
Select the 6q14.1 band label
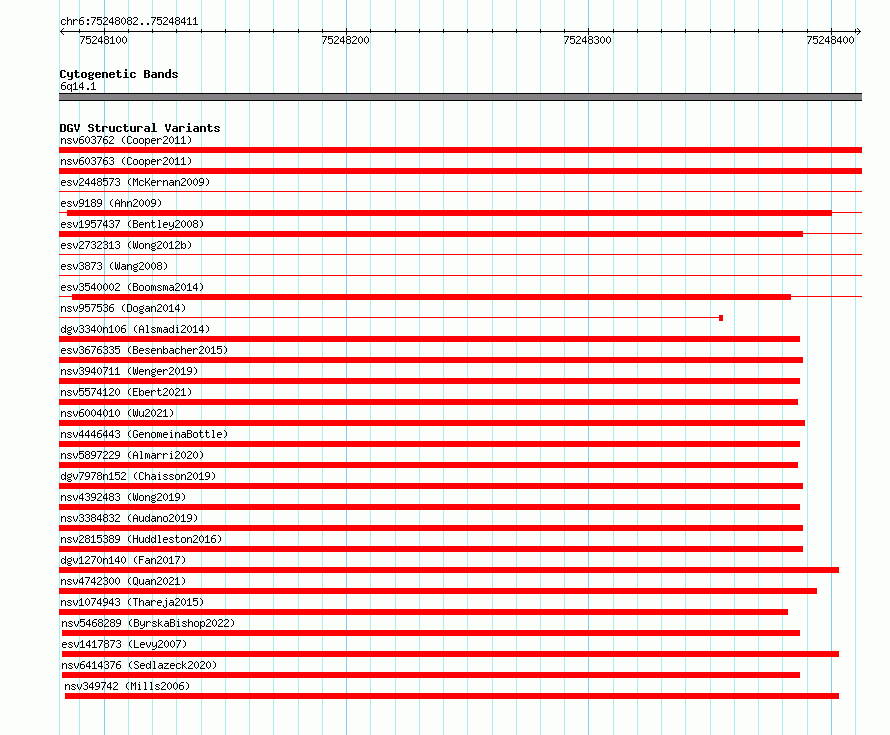pos(78,86)
